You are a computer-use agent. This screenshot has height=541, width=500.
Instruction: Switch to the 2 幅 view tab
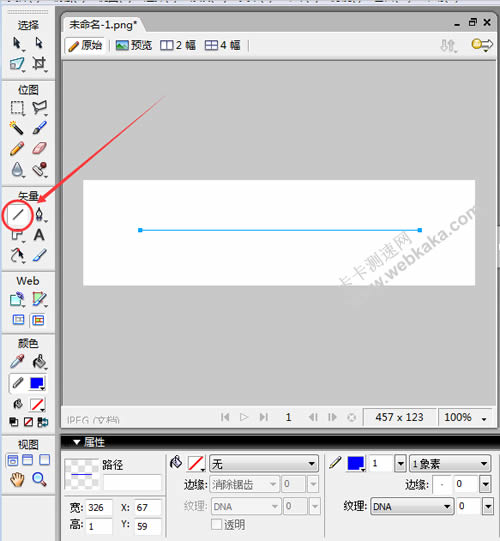click(x=178, y=45)
